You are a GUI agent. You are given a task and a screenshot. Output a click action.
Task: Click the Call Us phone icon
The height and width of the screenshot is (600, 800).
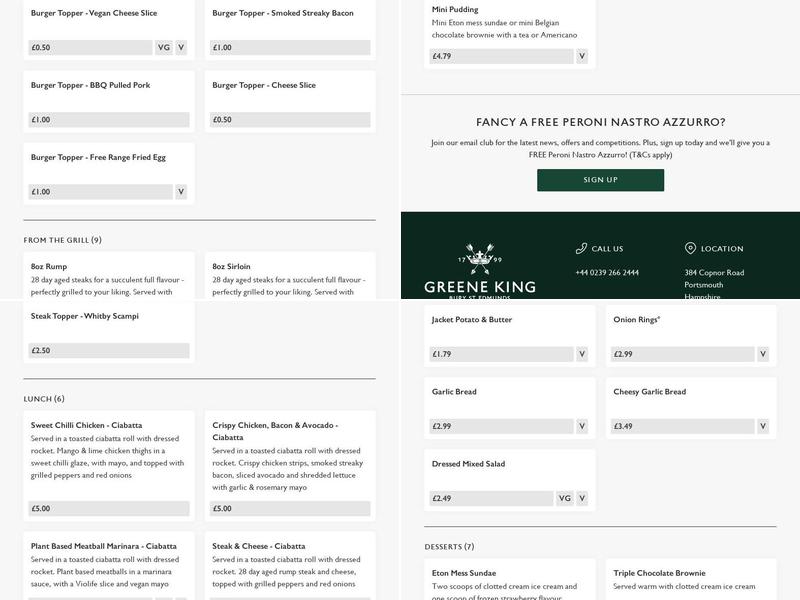(581, 248)
